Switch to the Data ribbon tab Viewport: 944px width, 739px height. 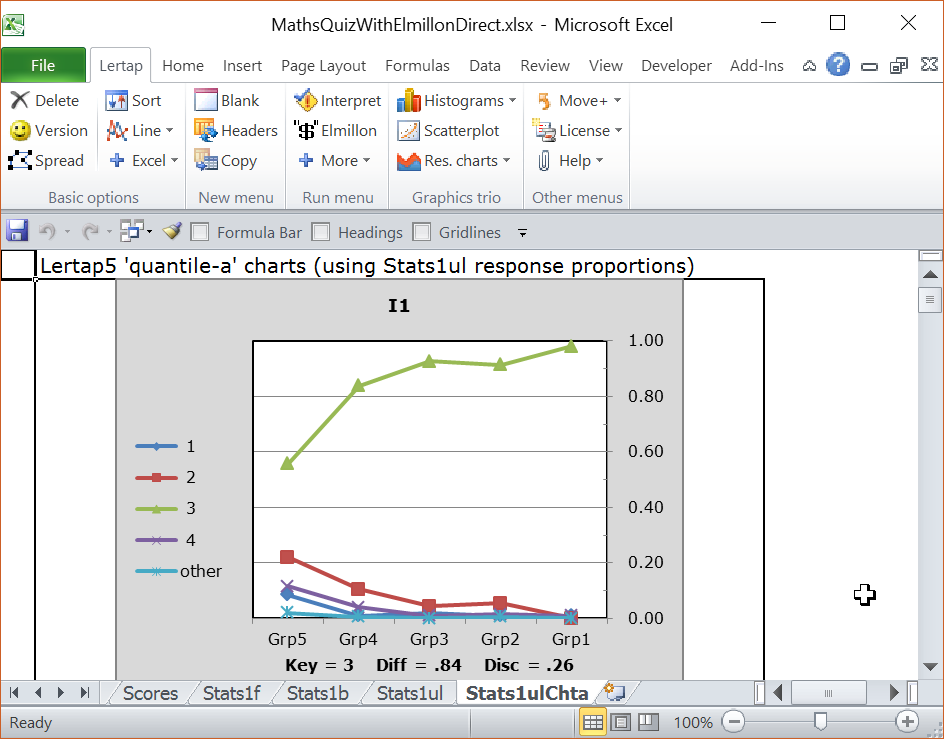pos(485,66)
